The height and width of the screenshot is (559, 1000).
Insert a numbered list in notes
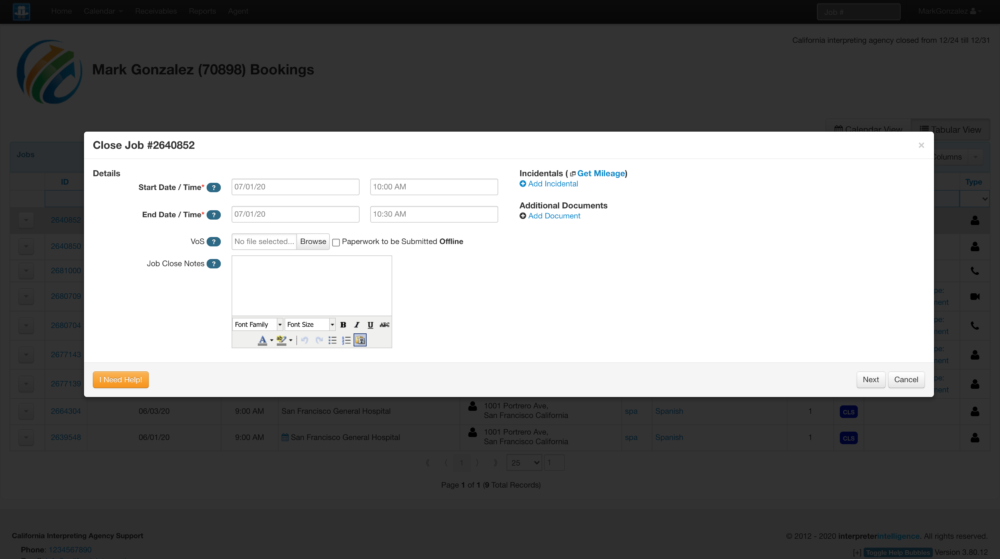[346, 340]
